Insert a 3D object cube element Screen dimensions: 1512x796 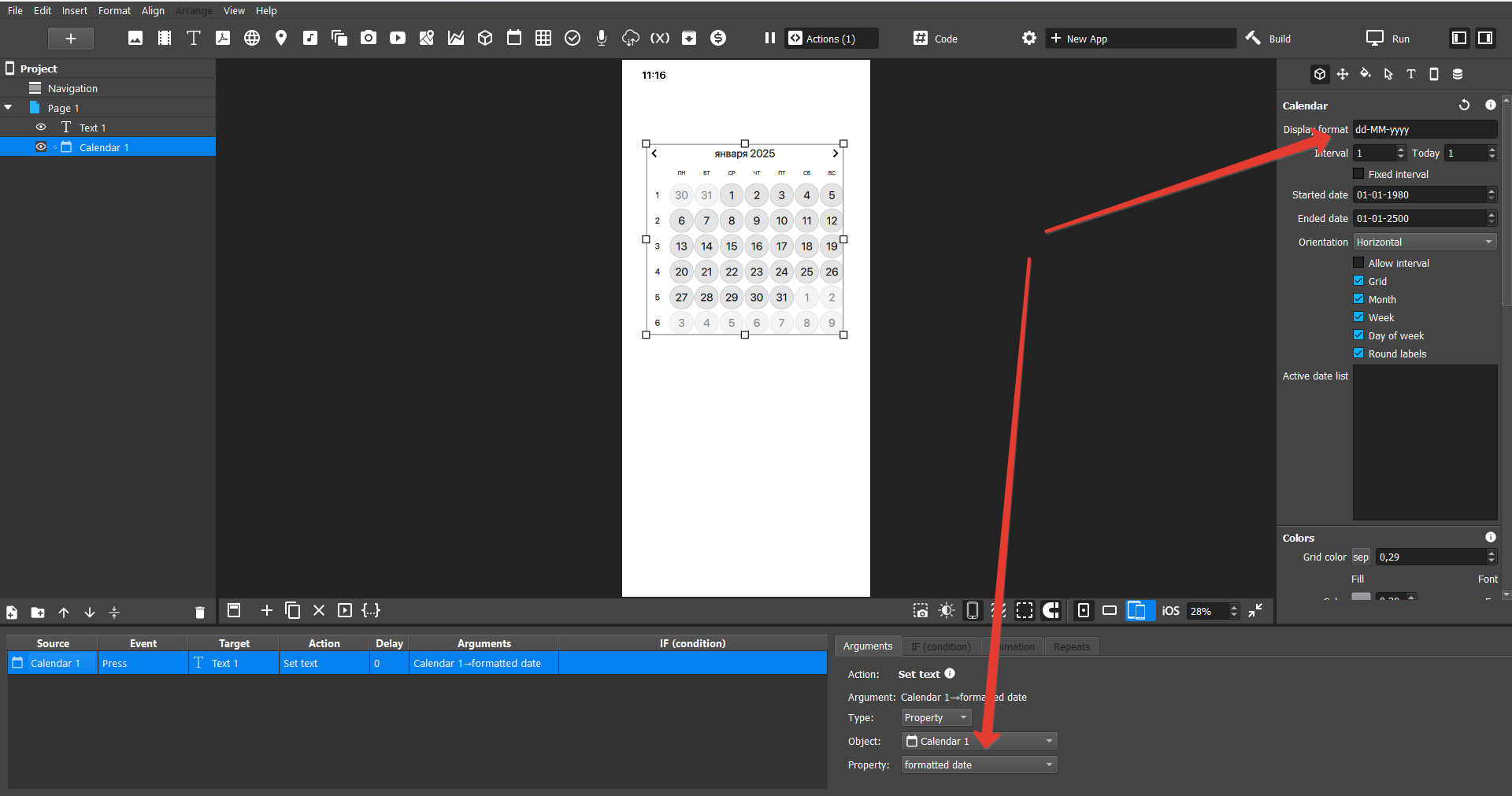click(485, 38)
